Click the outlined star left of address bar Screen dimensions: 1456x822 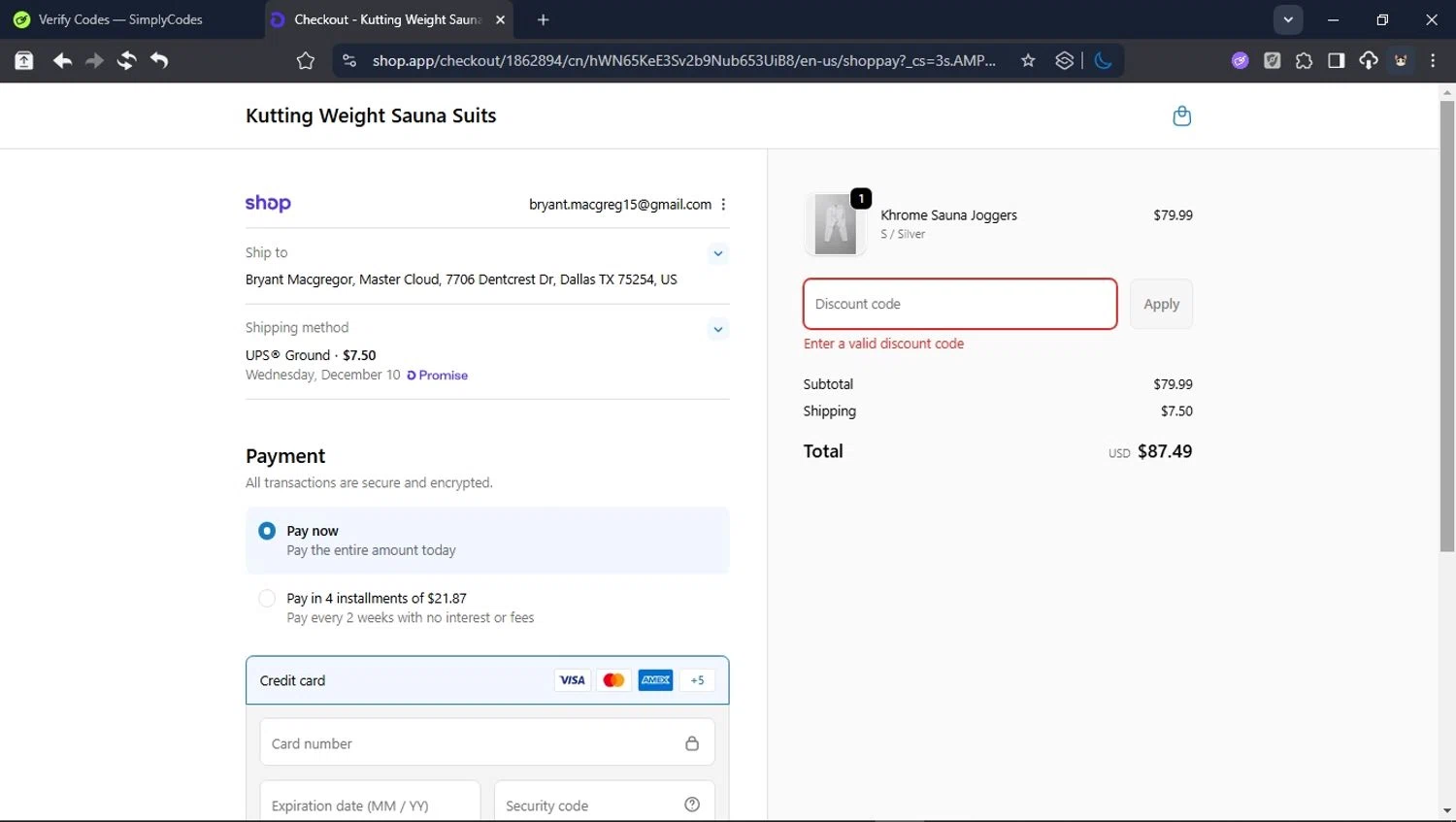point(305,60)
